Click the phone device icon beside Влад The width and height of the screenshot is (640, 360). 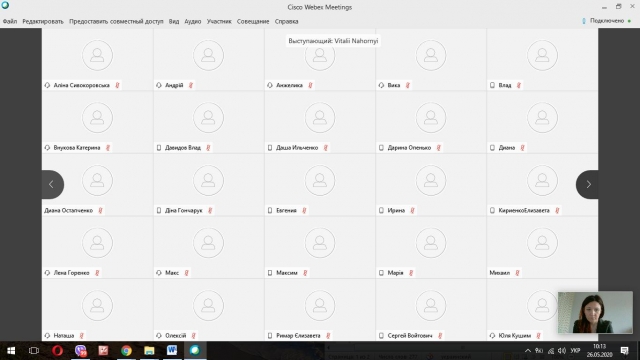(492, 85)
